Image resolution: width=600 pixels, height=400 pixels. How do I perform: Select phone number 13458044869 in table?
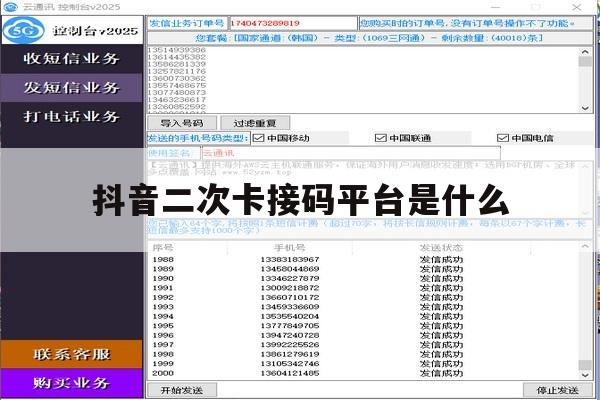tap(290, 269)
